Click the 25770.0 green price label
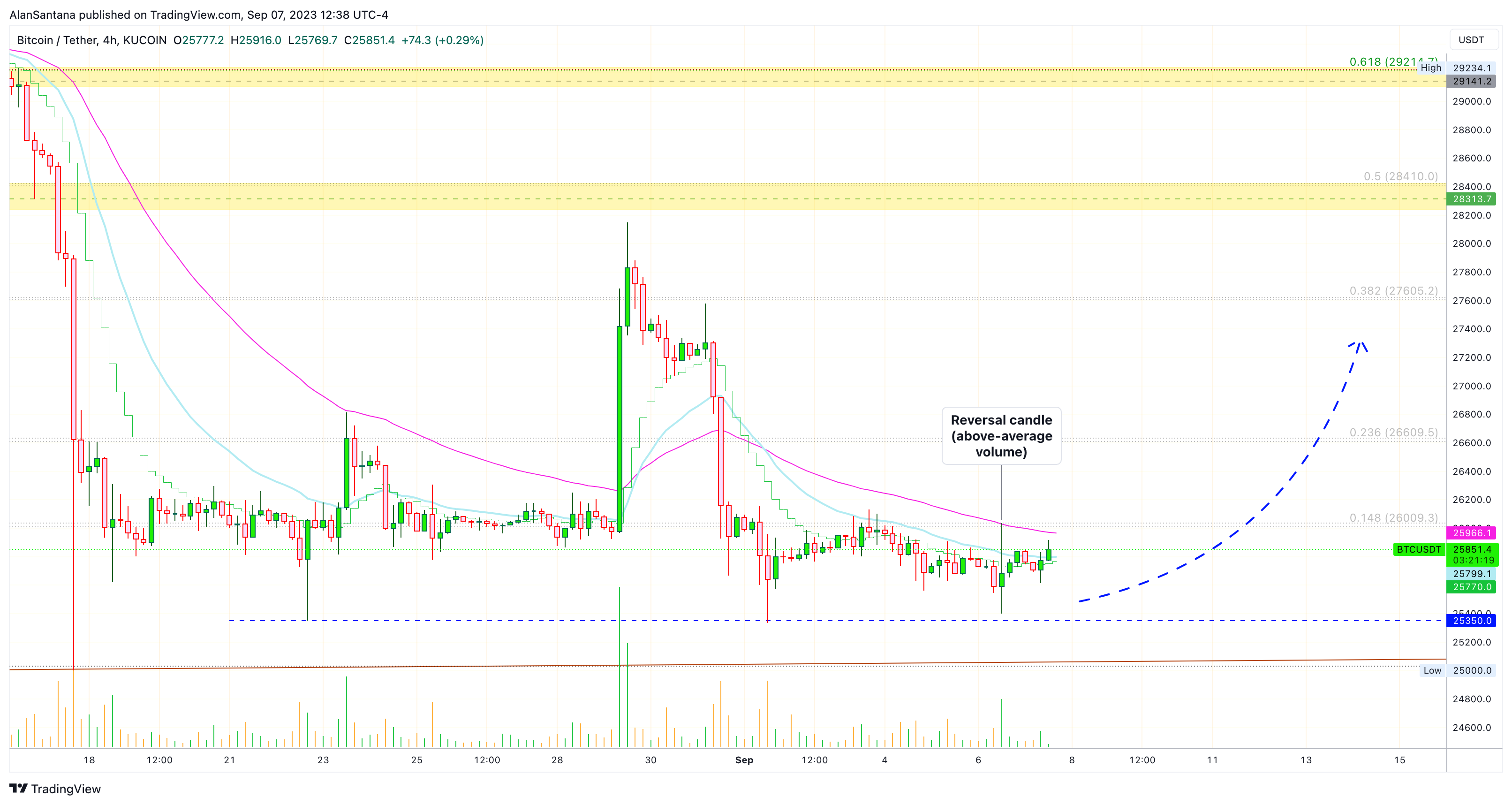 (x=1472, y=586)
